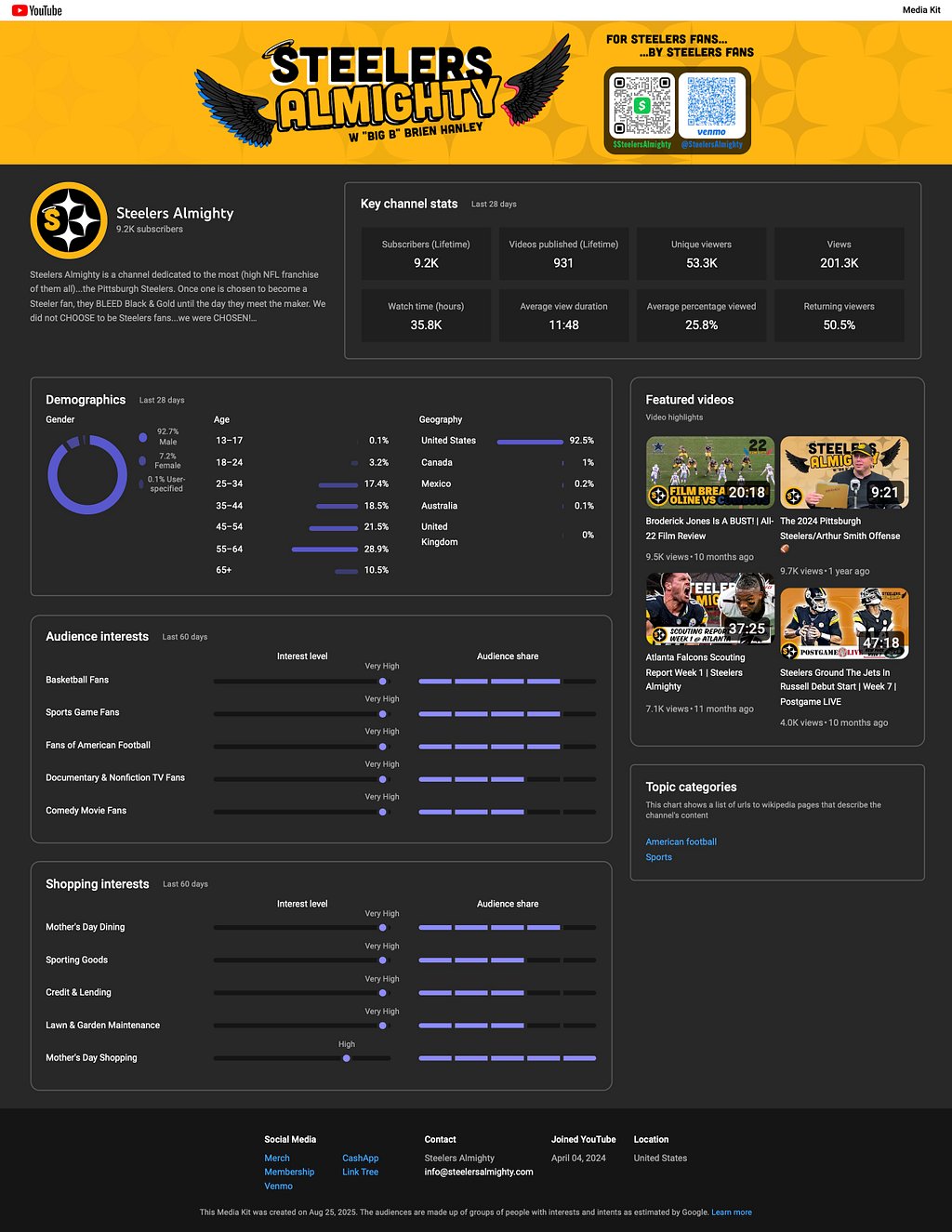Click the Steelers Almighty channel name heading
Viewport: 952px width, 1232px height.
[x=175, y=213]
